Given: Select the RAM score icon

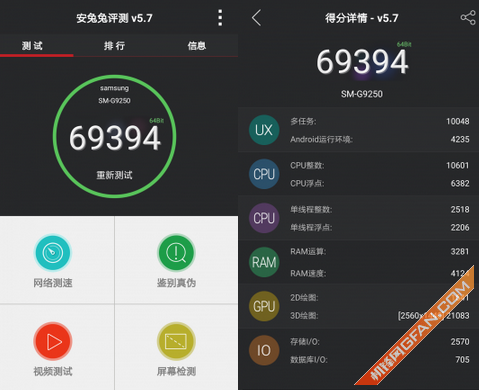Looking at the screenshot, I should click(x=264, y=262).
